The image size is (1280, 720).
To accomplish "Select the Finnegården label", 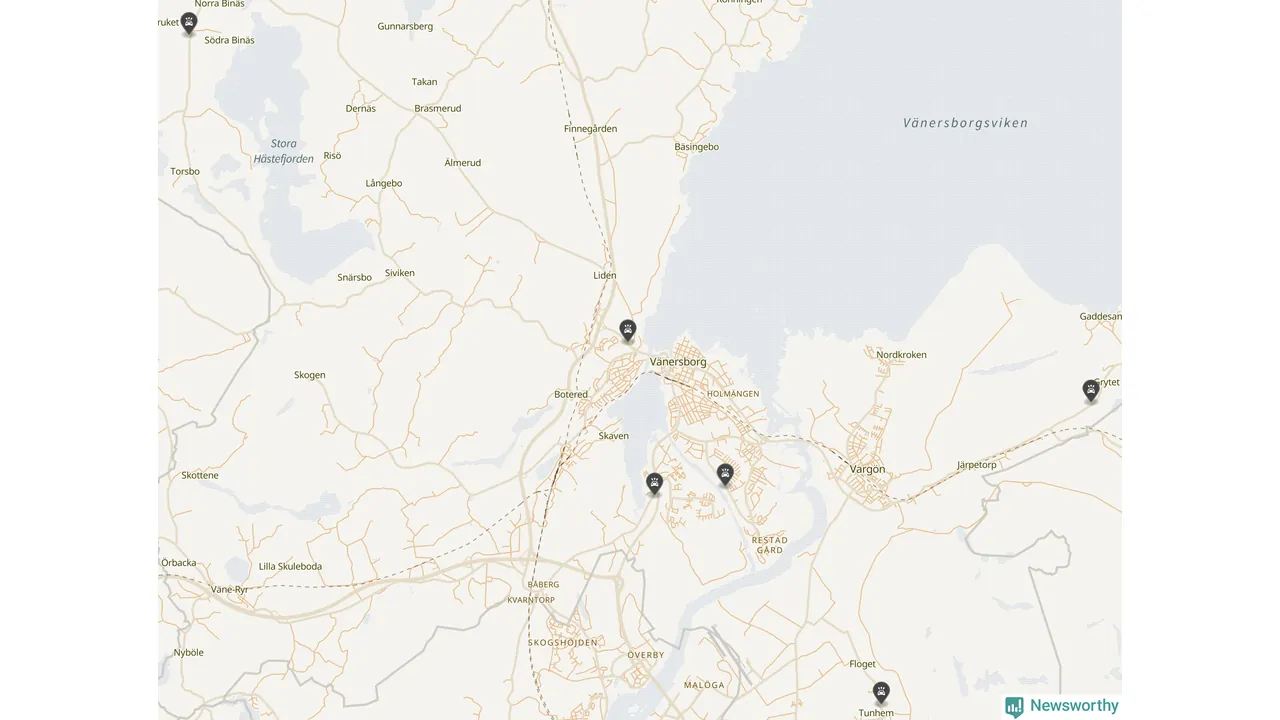I will [590, 129].
